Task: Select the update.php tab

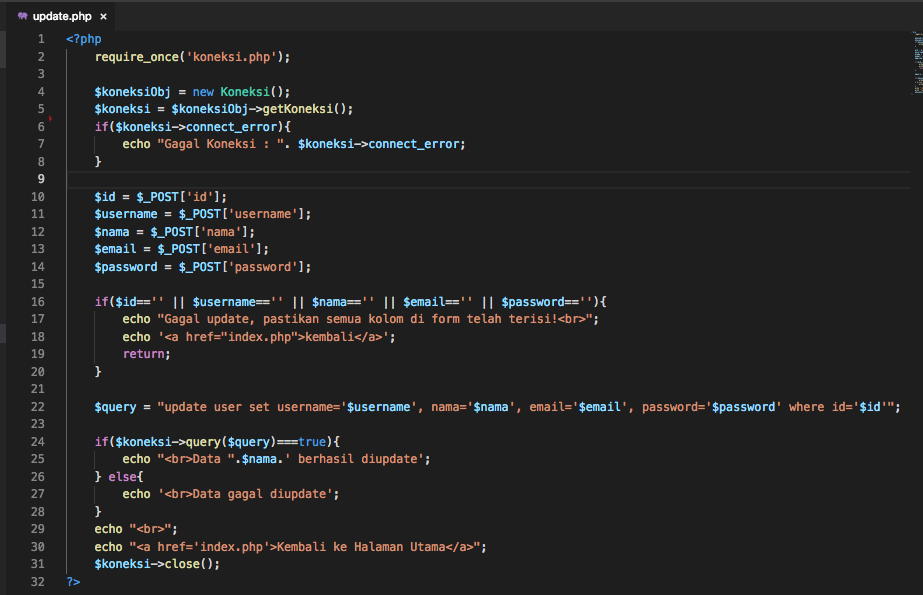Action: [x=60, y=15]
